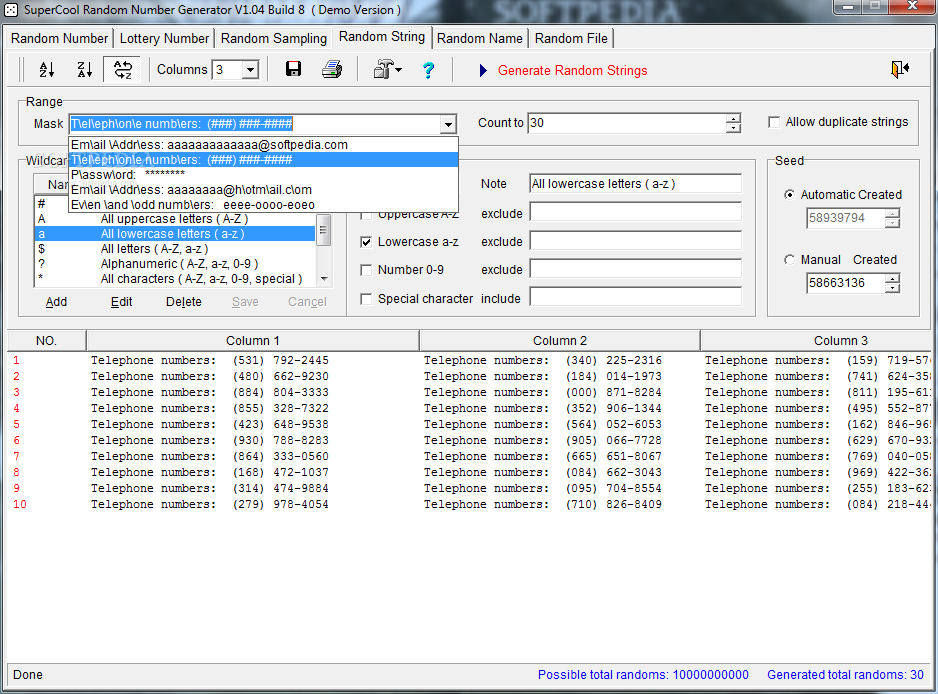Switch to Random Number tab
Viewport: 938px width, 694px height.
point(59,38)
